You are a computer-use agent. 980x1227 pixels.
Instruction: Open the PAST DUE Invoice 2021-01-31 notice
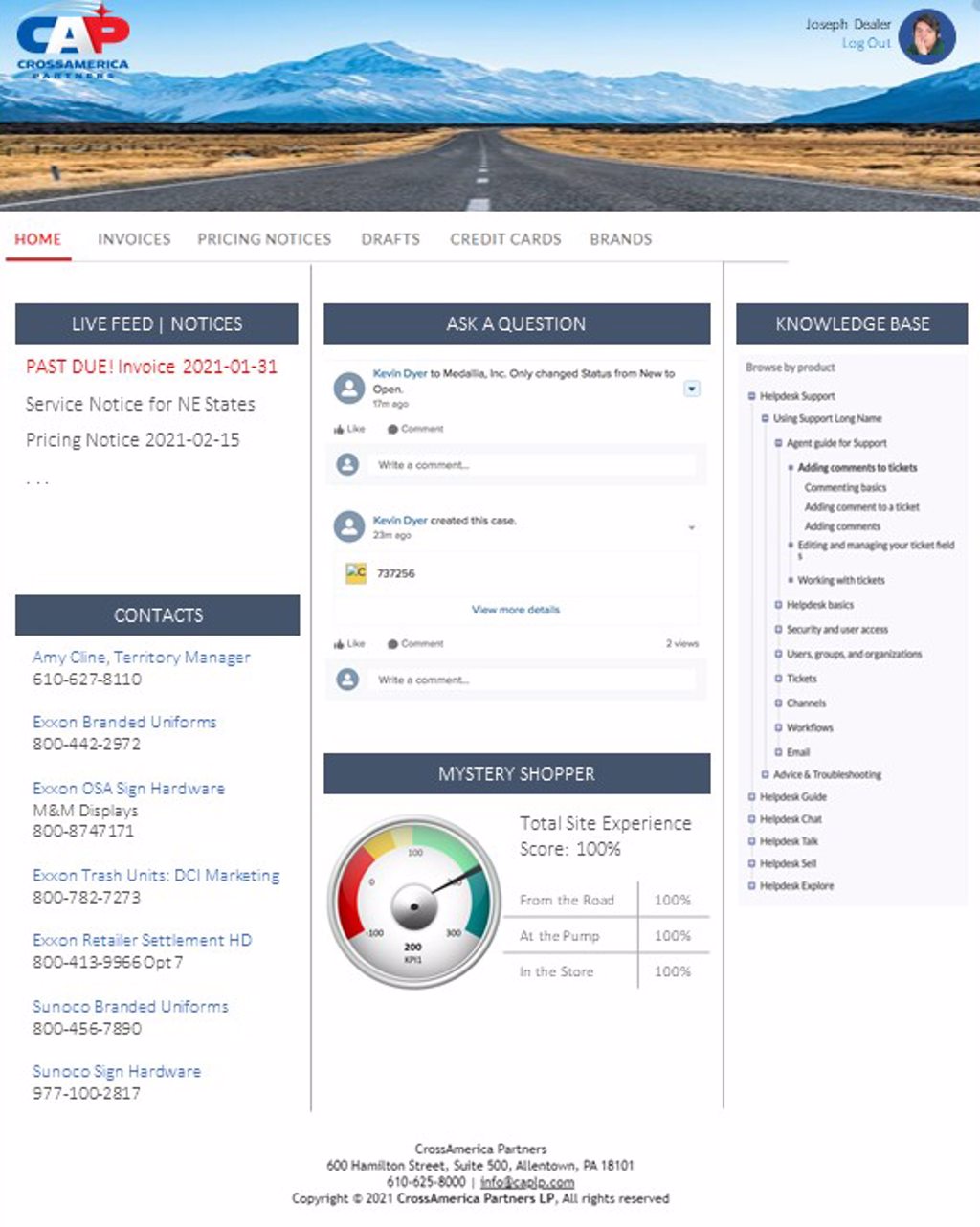151,367
